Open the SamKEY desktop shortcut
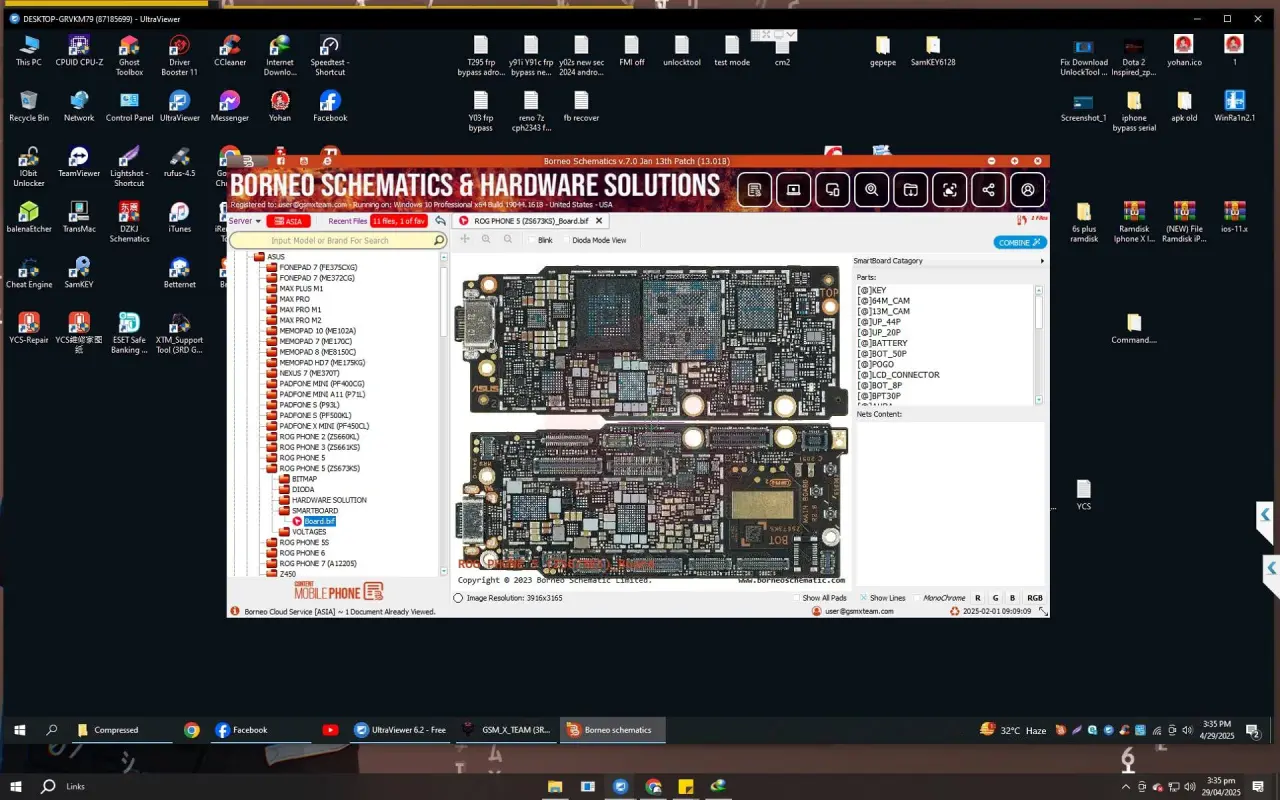Screen dimensions: 1280x800 pyautogui.click(x=79, y=274)
